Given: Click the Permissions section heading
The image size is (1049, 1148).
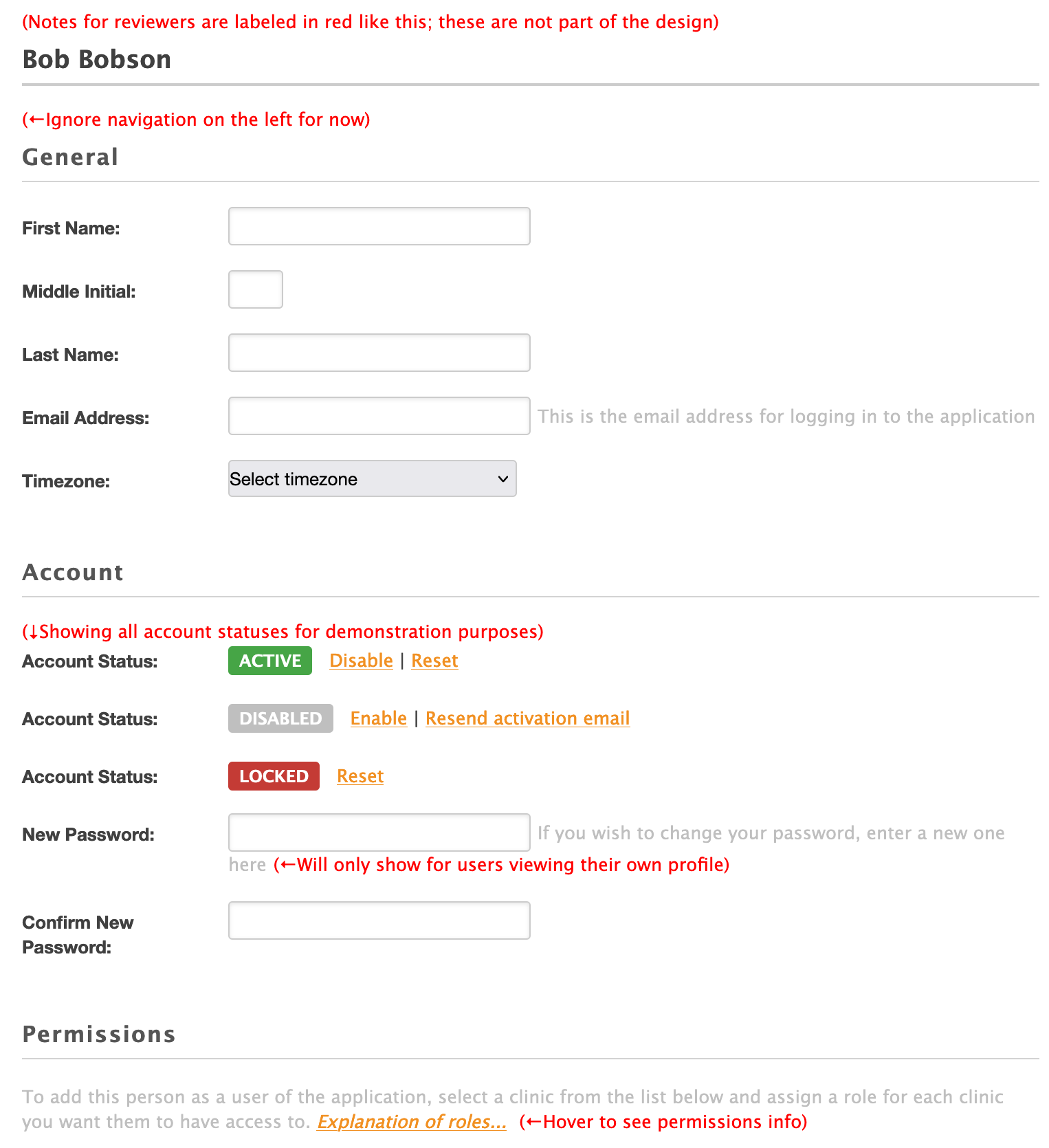Looking at the screenshot, I should click(99, 1034).
